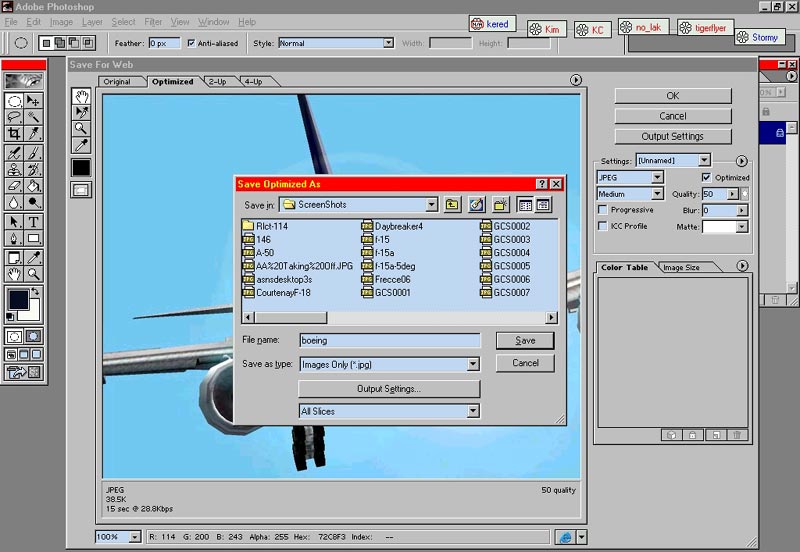Viewport: 800px width, 552px height.
Task: Click the Create New Folder icon
Action: coord(499,204)
